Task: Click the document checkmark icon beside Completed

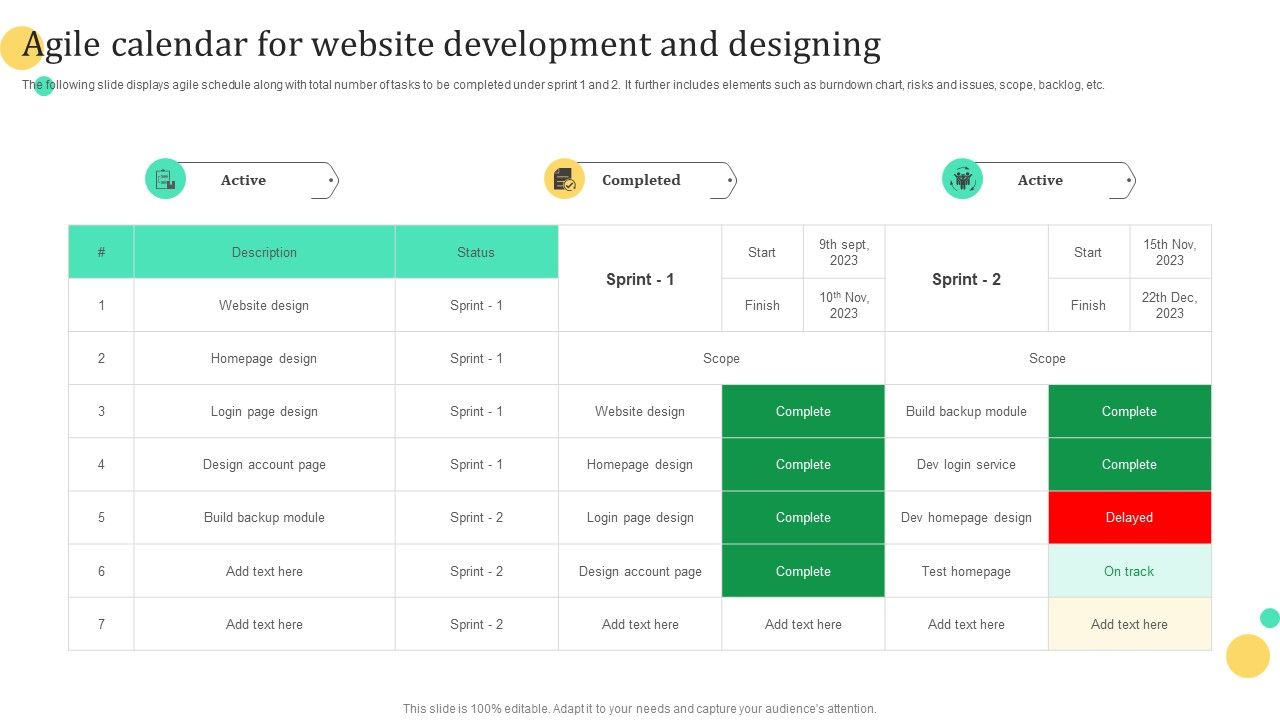Action: (564, 179)
